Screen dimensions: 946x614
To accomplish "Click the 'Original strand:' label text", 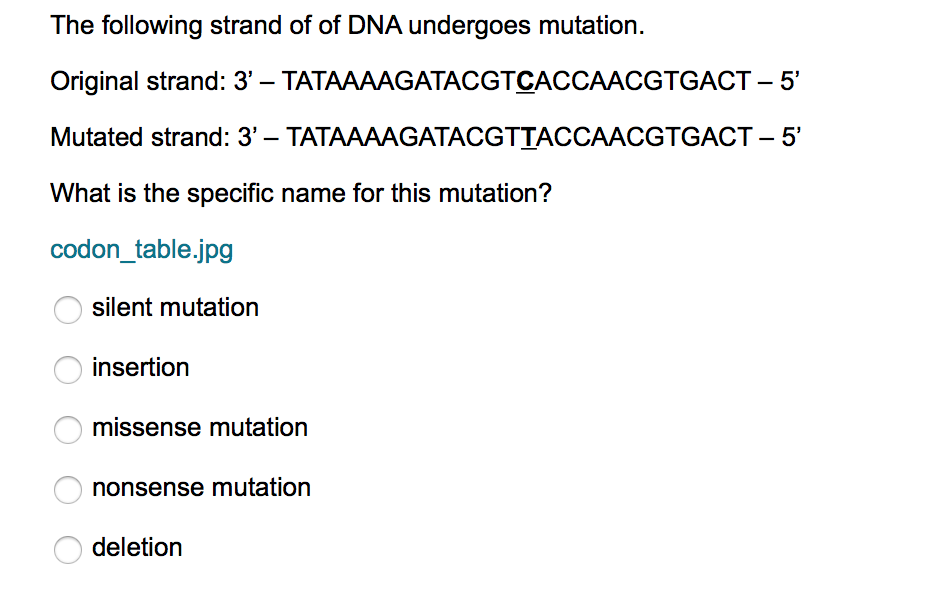I will click(137, 82).
